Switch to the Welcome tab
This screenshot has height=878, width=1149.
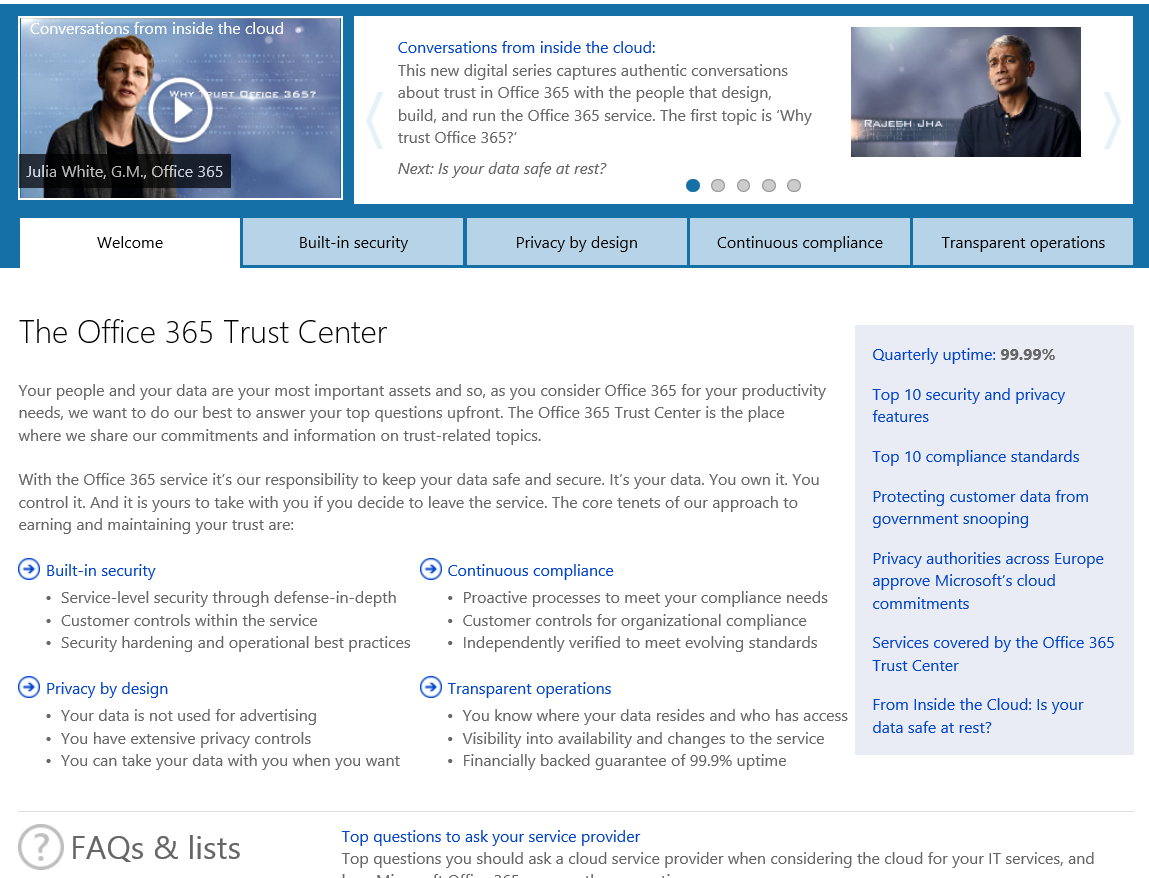pos(130,243)
